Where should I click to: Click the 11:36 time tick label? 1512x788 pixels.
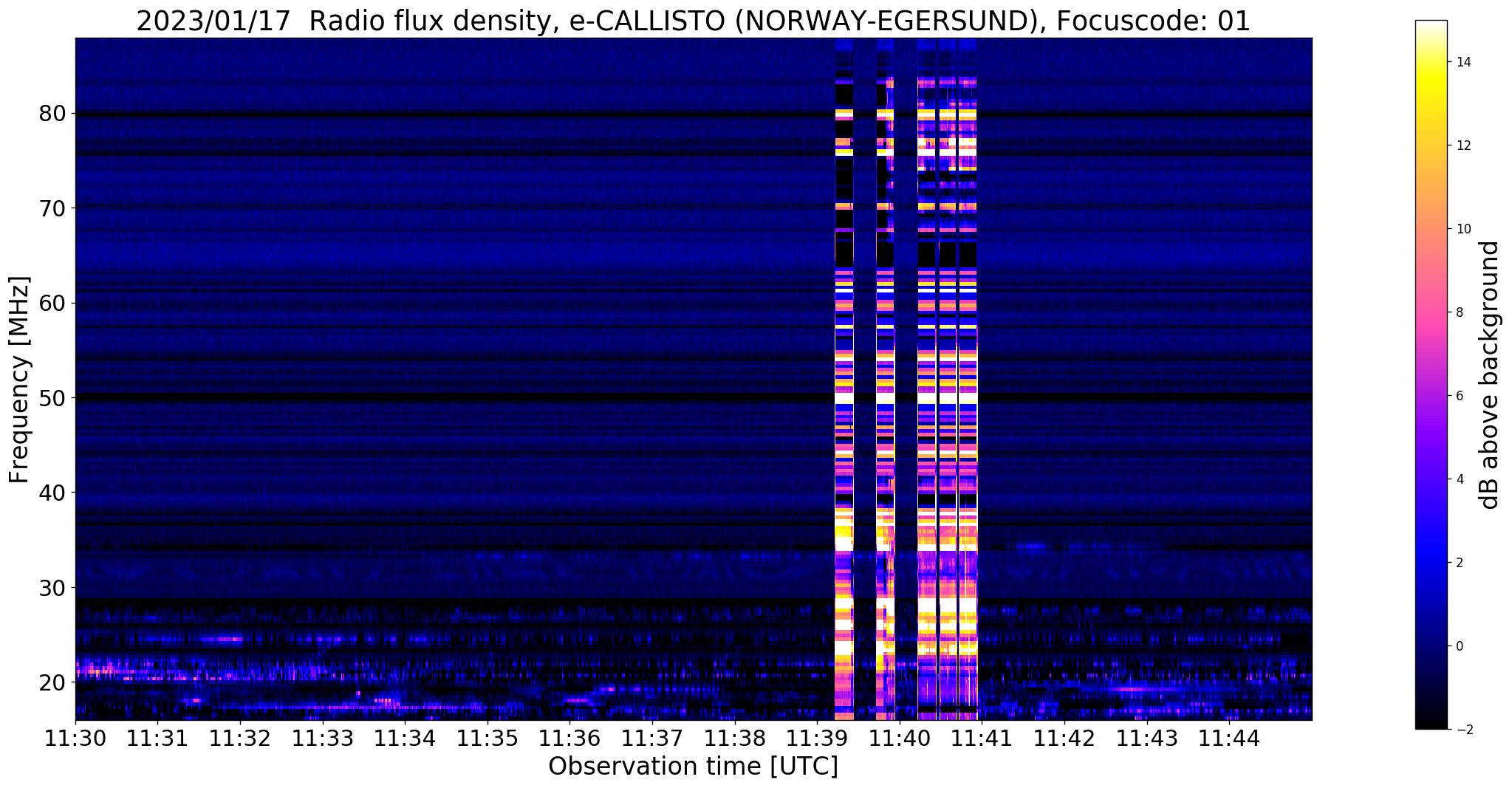pyautogui.click(x=570, y=738)
